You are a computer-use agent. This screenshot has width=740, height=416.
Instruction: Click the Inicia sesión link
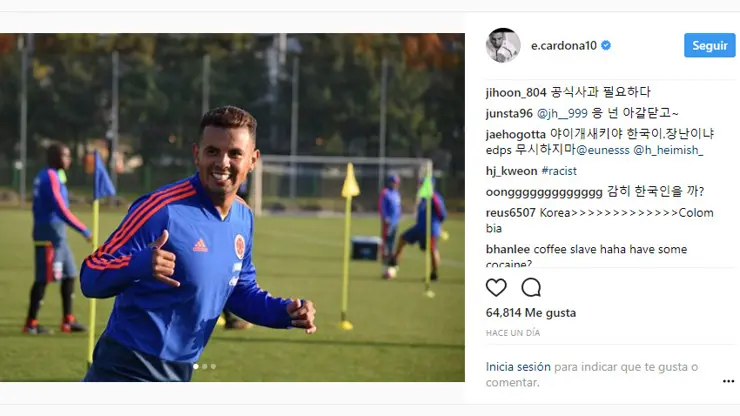point(518,367)
